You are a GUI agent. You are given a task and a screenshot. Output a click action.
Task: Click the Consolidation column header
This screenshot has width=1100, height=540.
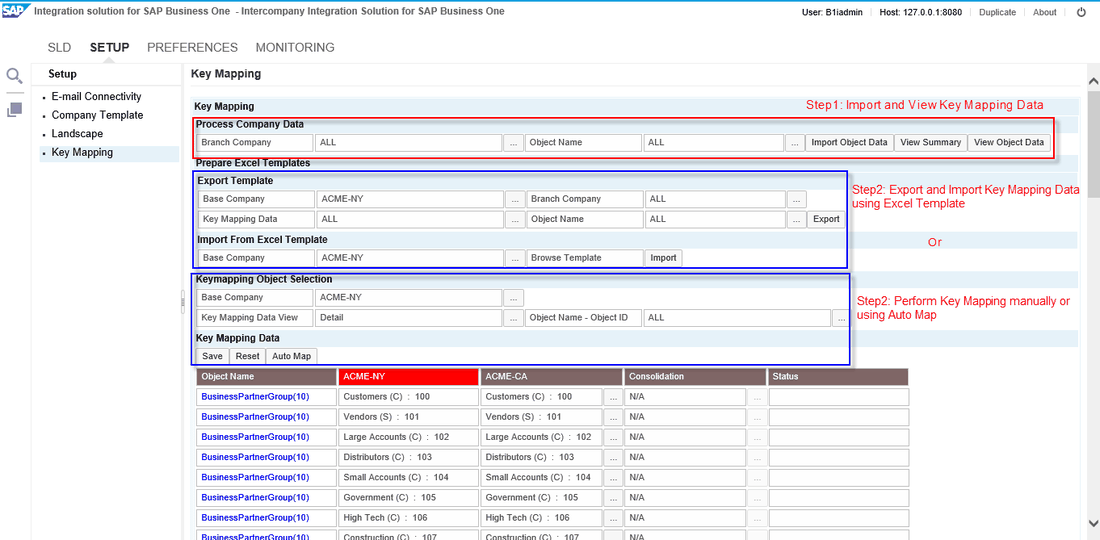pyautogui.click(x=695, y=377)
